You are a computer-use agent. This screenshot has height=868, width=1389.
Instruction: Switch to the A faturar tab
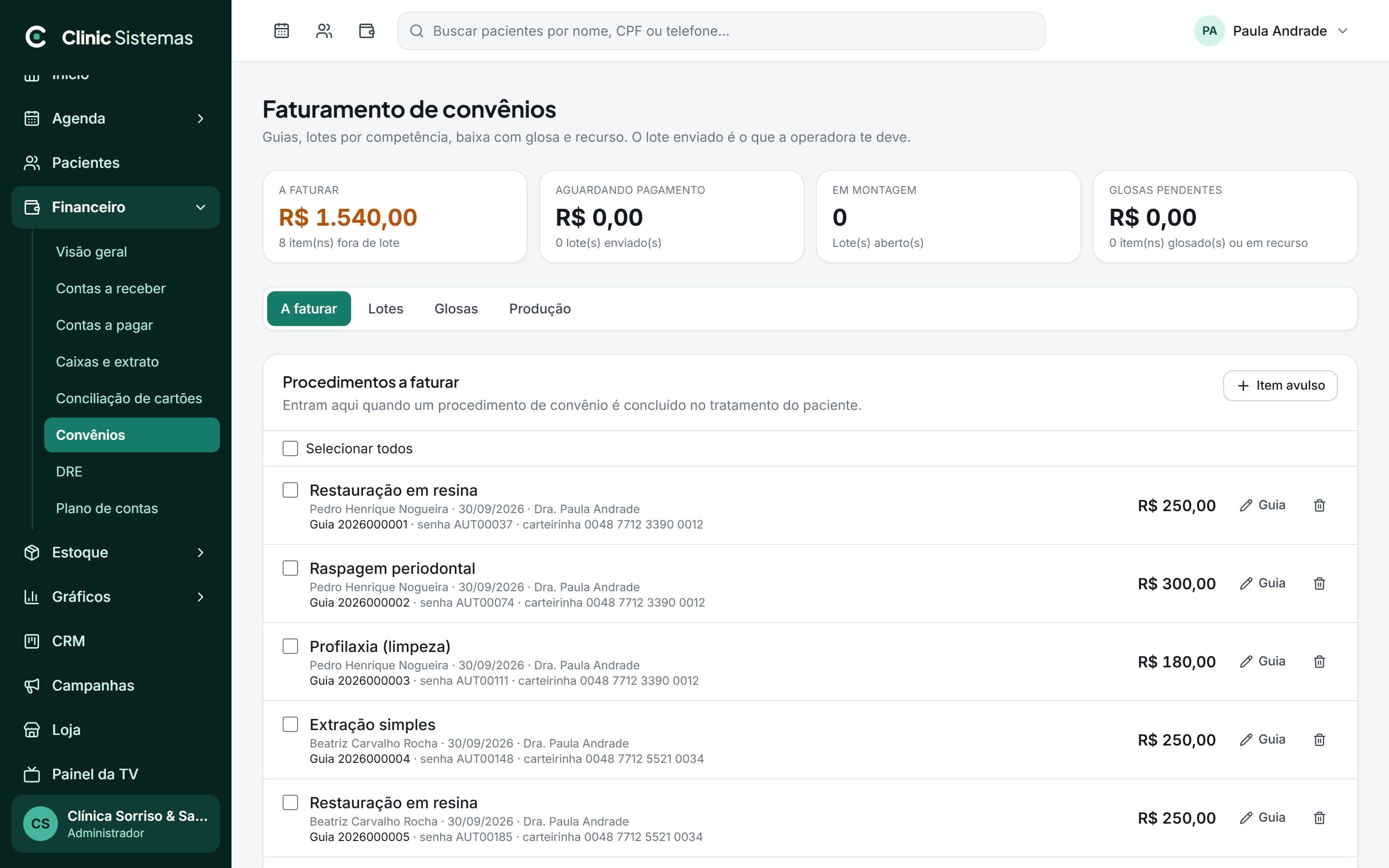[309, 309]
